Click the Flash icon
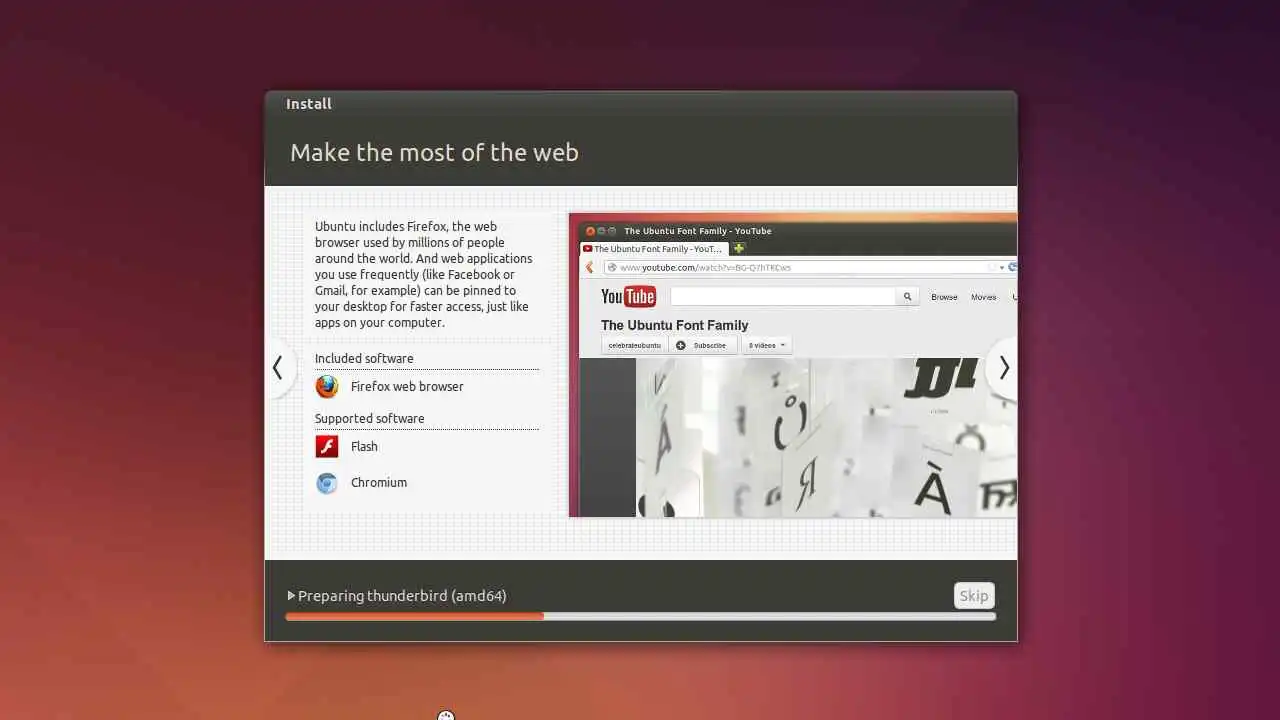Viewport: 1280px width, 720px height. pos(327,446)
